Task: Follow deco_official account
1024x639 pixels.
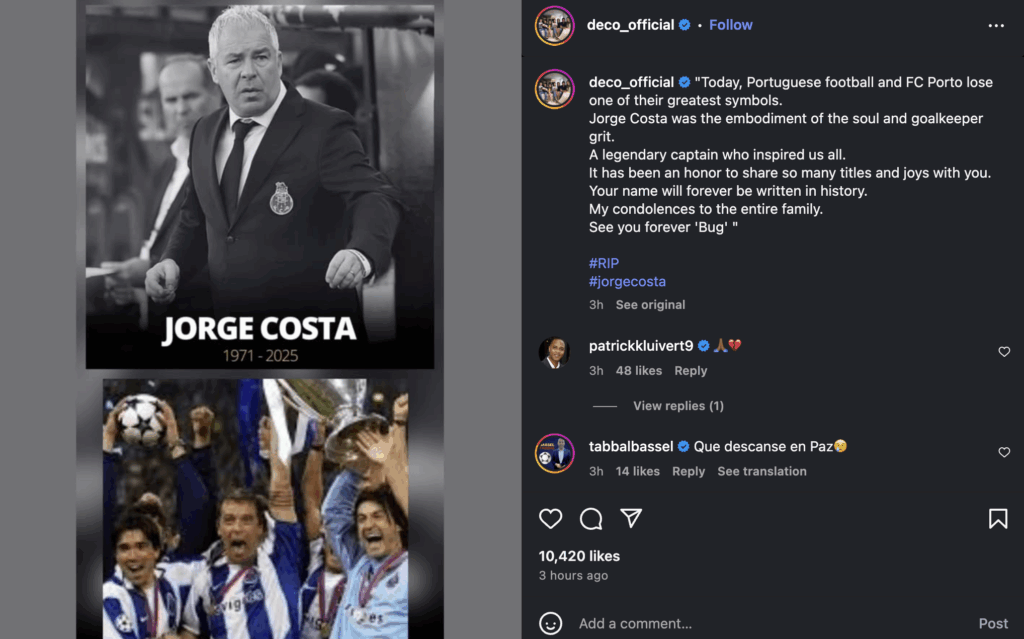Action: pyautogui.click(x=730, y=25)
